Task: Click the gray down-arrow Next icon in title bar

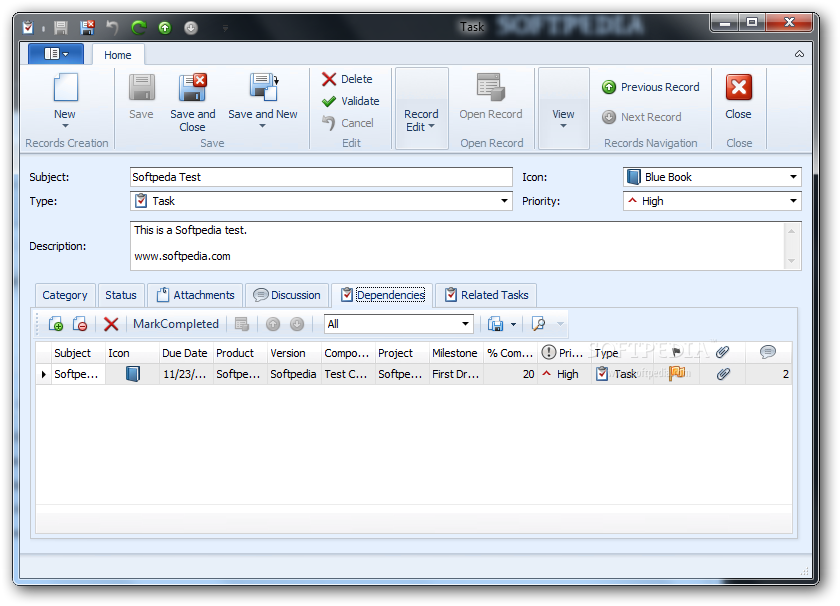Action: pos(191,27)
